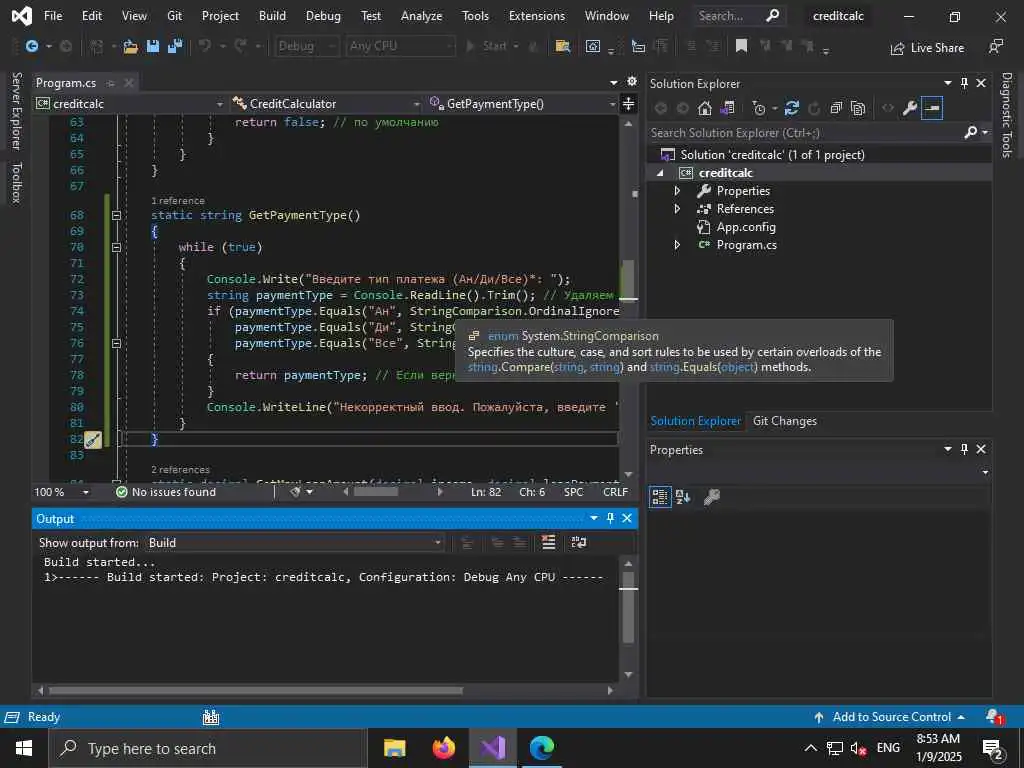Click the Visual Studio search box
The height and width of the screenshot is (768, 1024).
click(739, 16)
